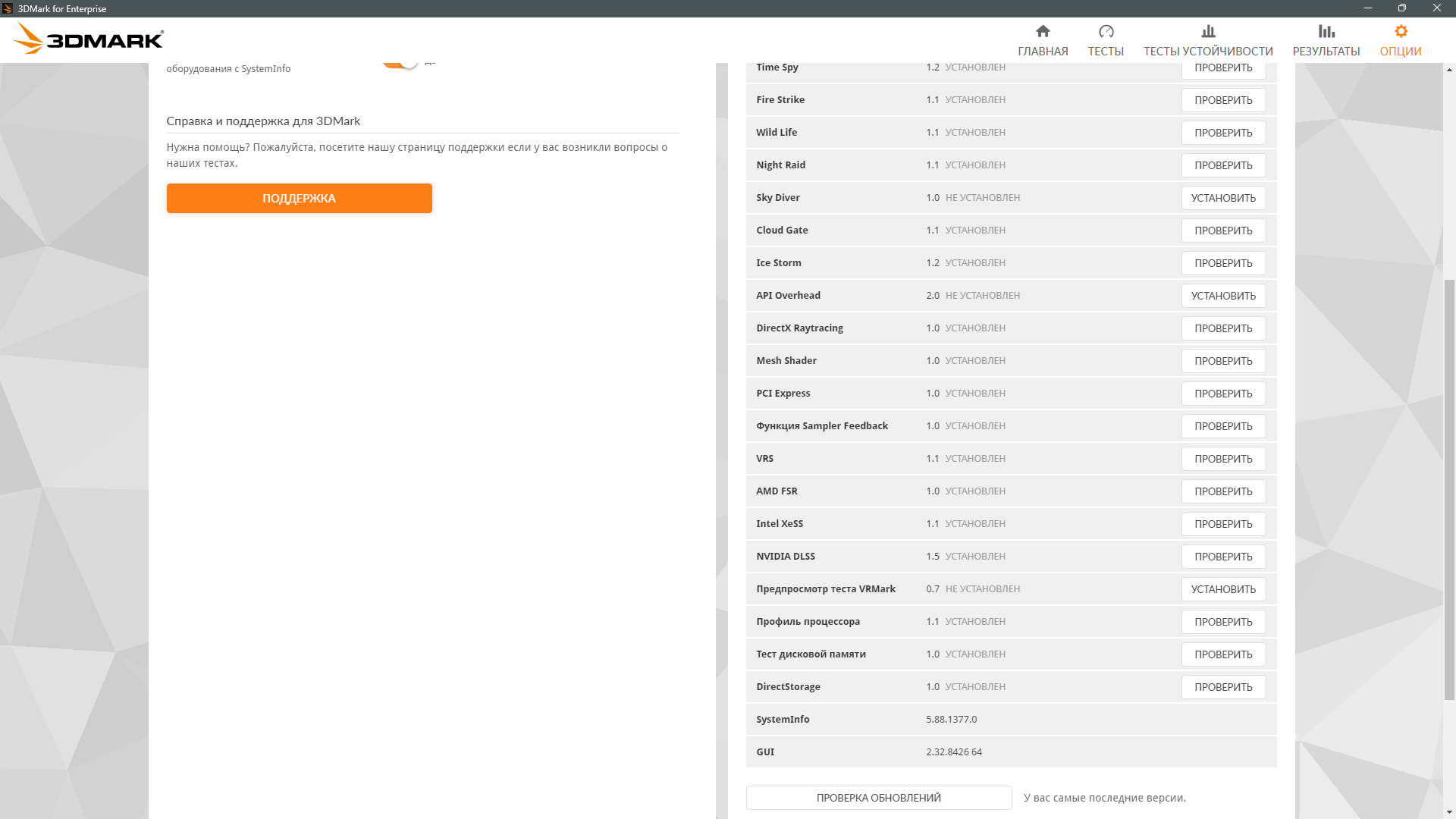Screen dimensions: 1456x819
Task: Install the API Overhead test
Action: (1223, 296)
